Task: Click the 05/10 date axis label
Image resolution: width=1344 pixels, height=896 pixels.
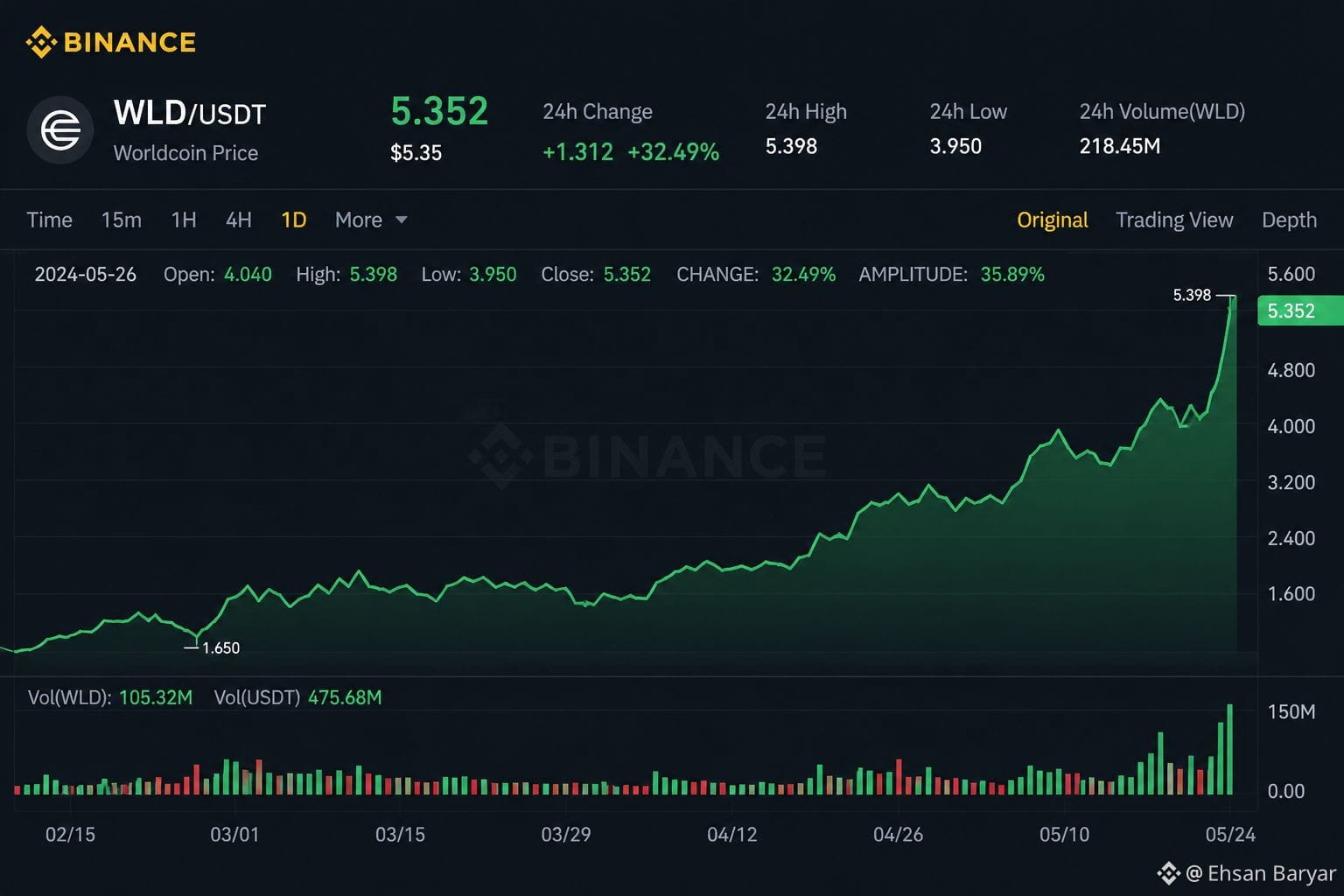Action: pyautogui.click(x=1064, y=835)
